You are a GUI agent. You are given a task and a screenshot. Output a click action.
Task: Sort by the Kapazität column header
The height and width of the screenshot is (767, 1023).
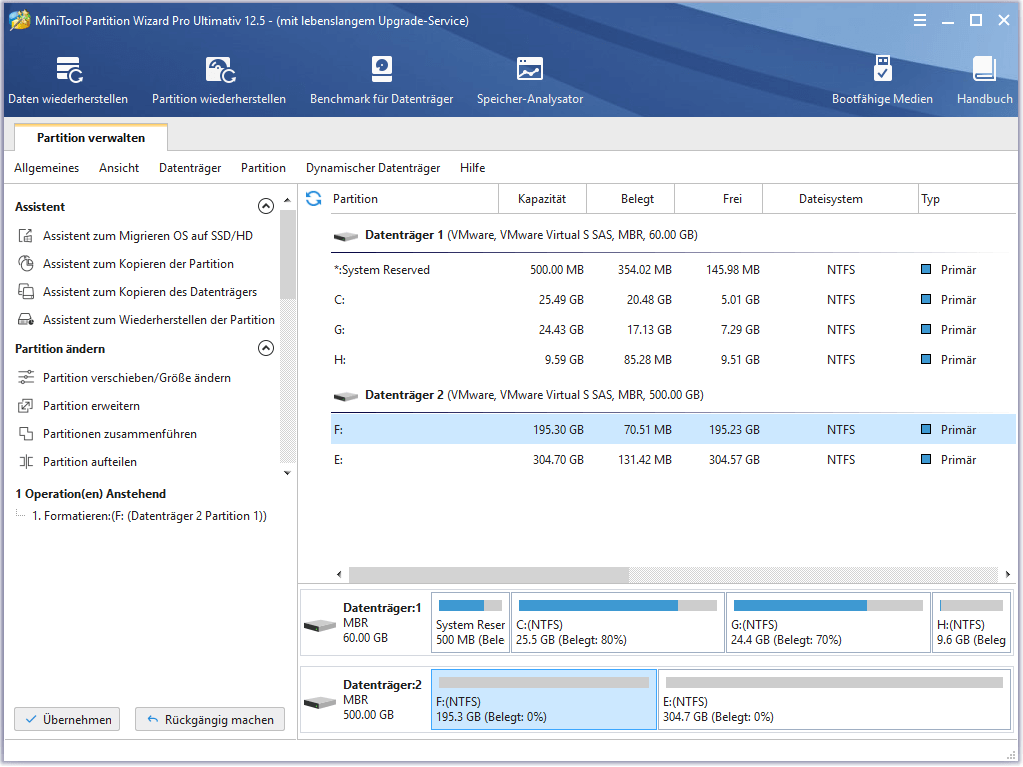(x=542, y=199)
